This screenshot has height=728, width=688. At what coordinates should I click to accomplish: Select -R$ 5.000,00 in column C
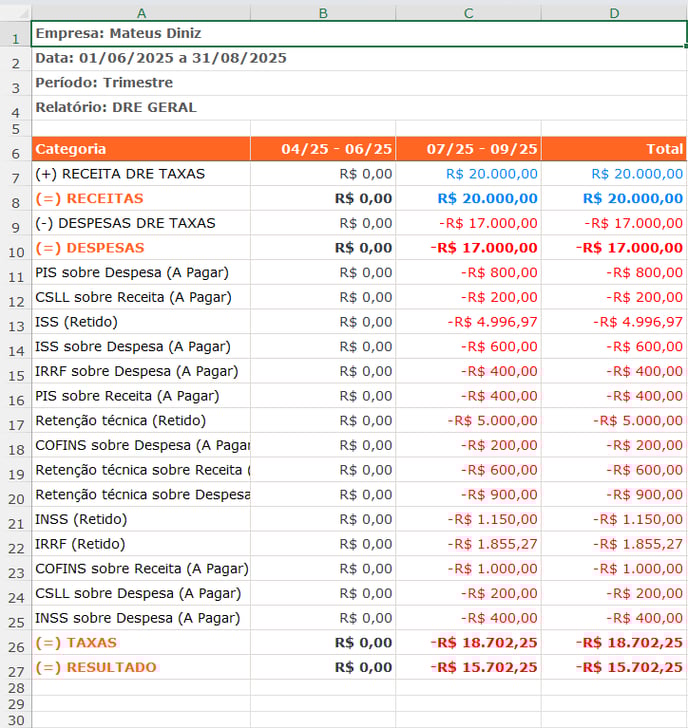[468, 420]
